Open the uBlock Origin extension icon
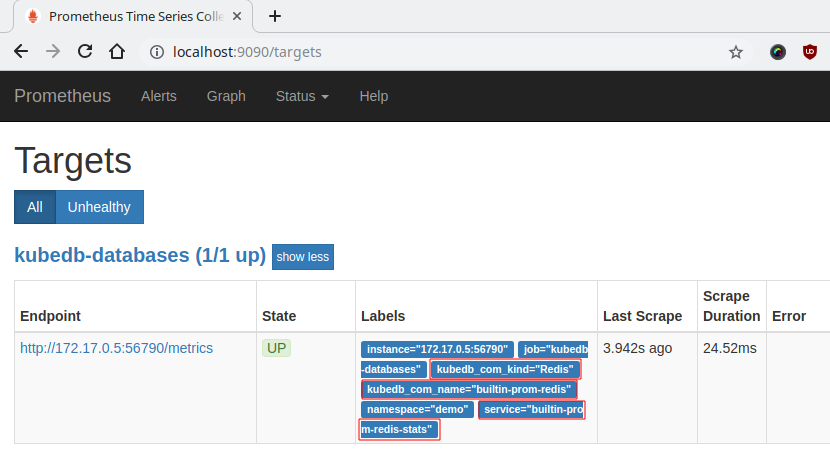This screenshot has width=830, height=456. pyautogui.click(x=809, y=52)
